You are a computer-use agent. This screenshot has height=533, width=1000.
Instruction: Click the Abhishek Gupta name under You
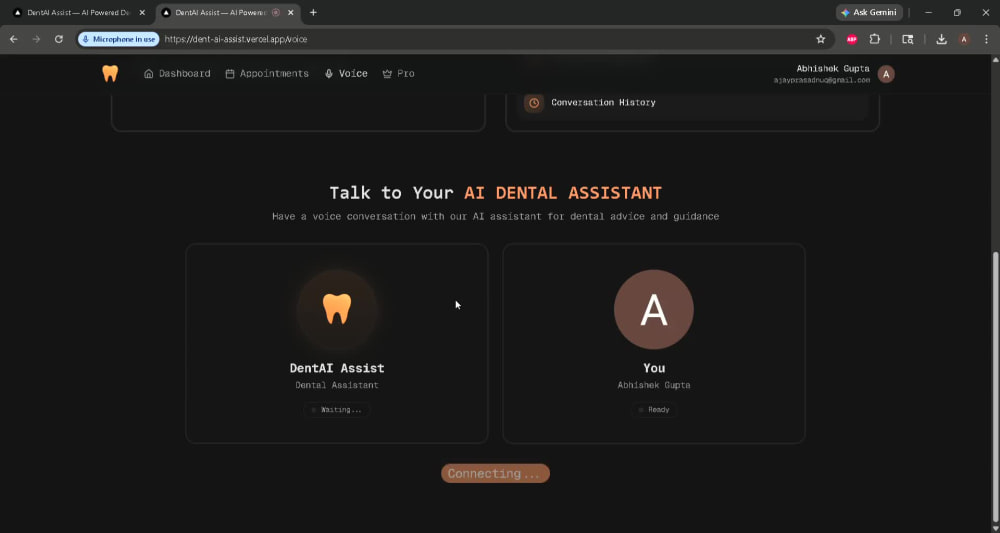point(654,385)
